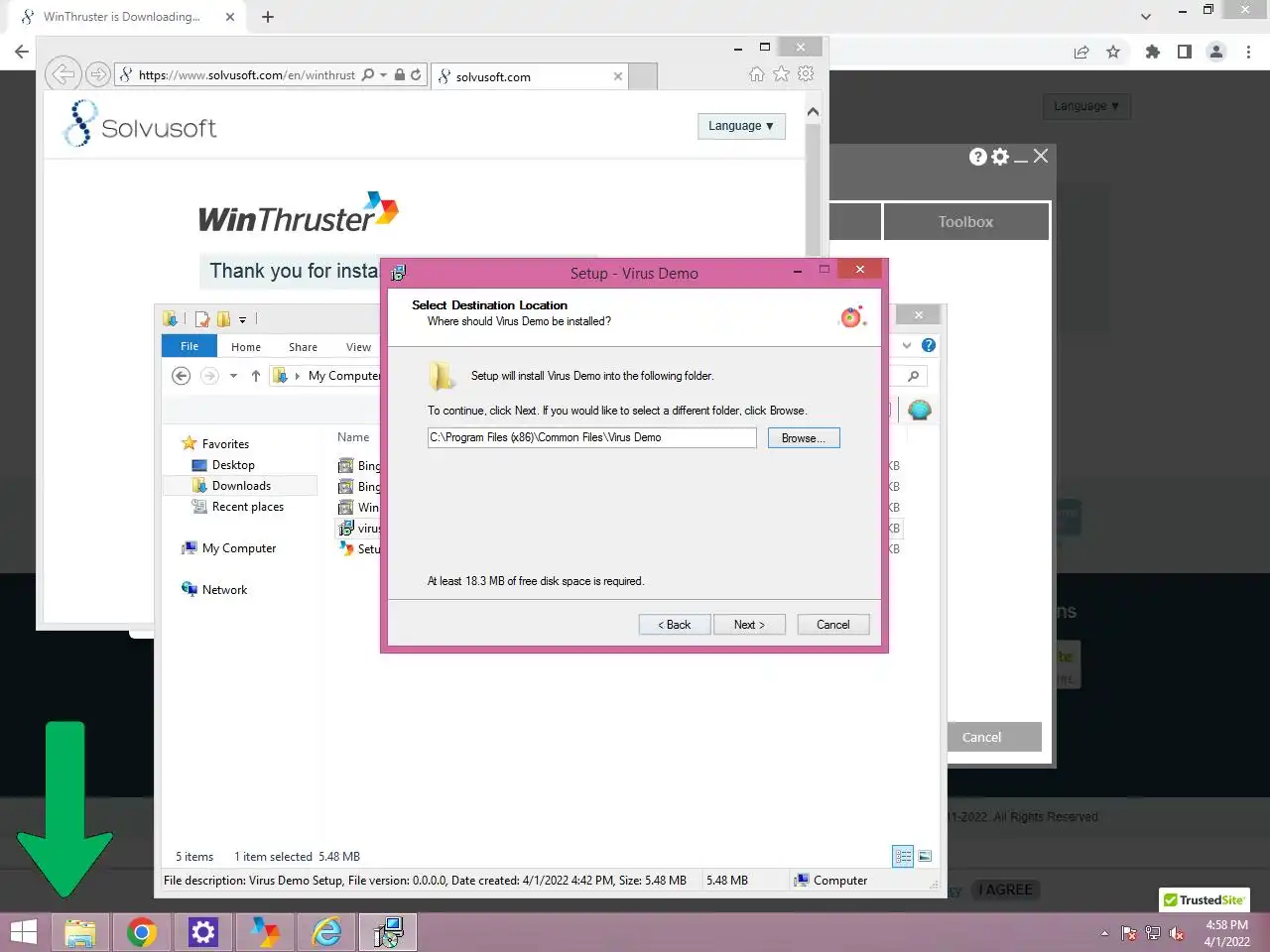
Task: Bookmark this page with Chrome star
Action: (1113, 52)
